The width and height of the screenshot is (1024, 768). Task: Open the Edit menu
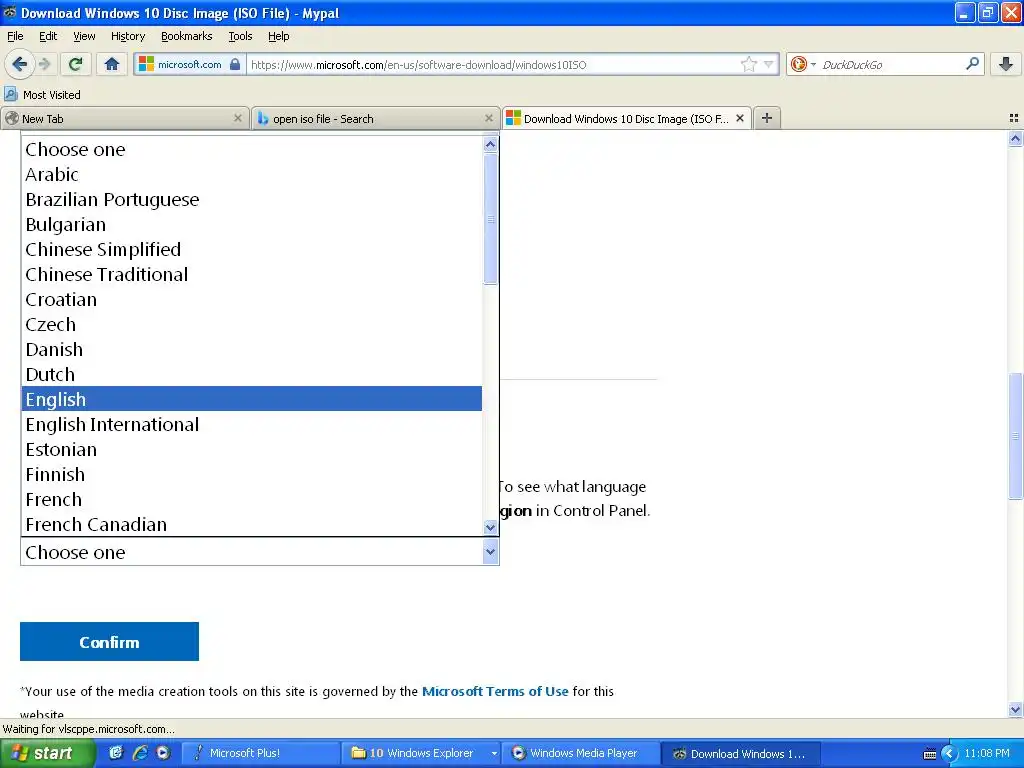(48, 36)
